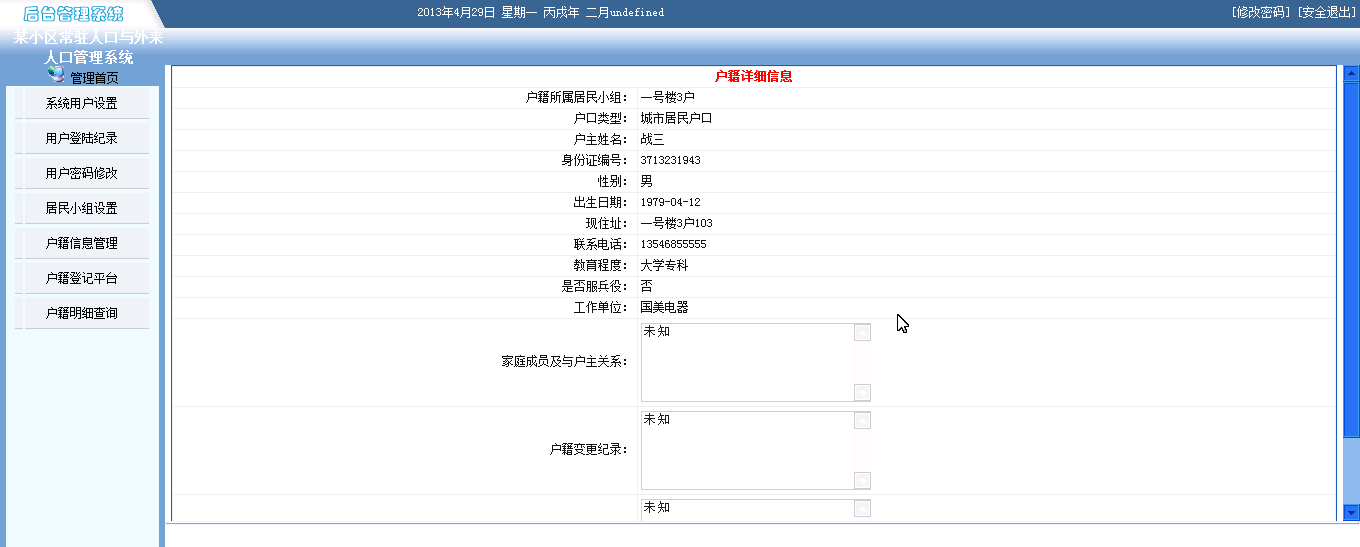Open the 管理首页 home link
Image resolution: width=1360 pixels, height=547 pixels.
pos(94,78)
